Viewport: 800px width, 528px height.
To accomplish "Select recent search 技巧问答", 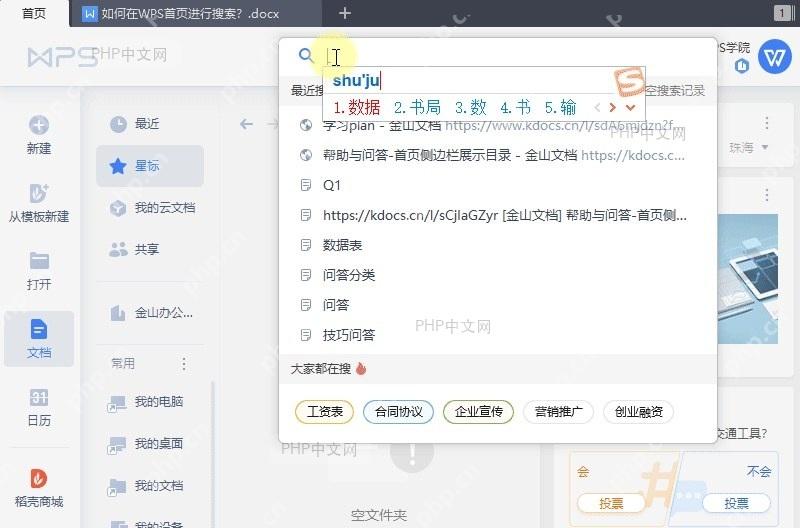I will (497, 335).
